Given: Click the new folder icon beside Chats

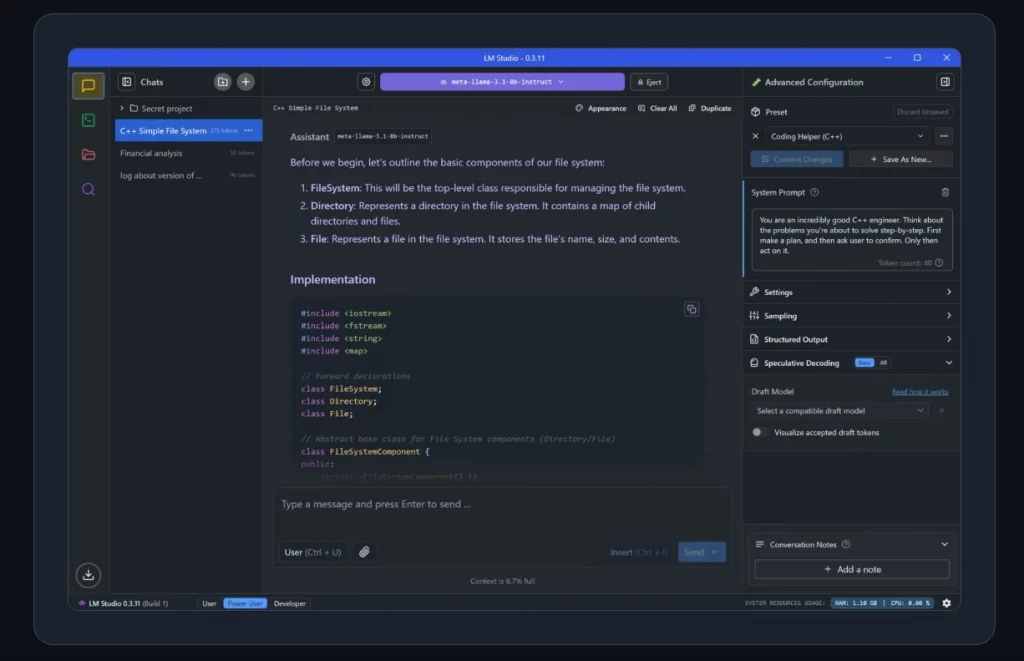Looking at the screenshot, I should (222, 82).
